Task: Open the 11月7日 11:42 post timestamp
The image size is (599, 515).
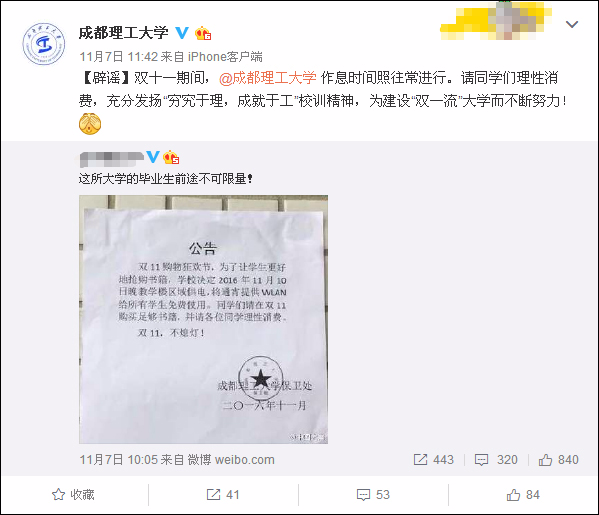Action: coord(118,57)
